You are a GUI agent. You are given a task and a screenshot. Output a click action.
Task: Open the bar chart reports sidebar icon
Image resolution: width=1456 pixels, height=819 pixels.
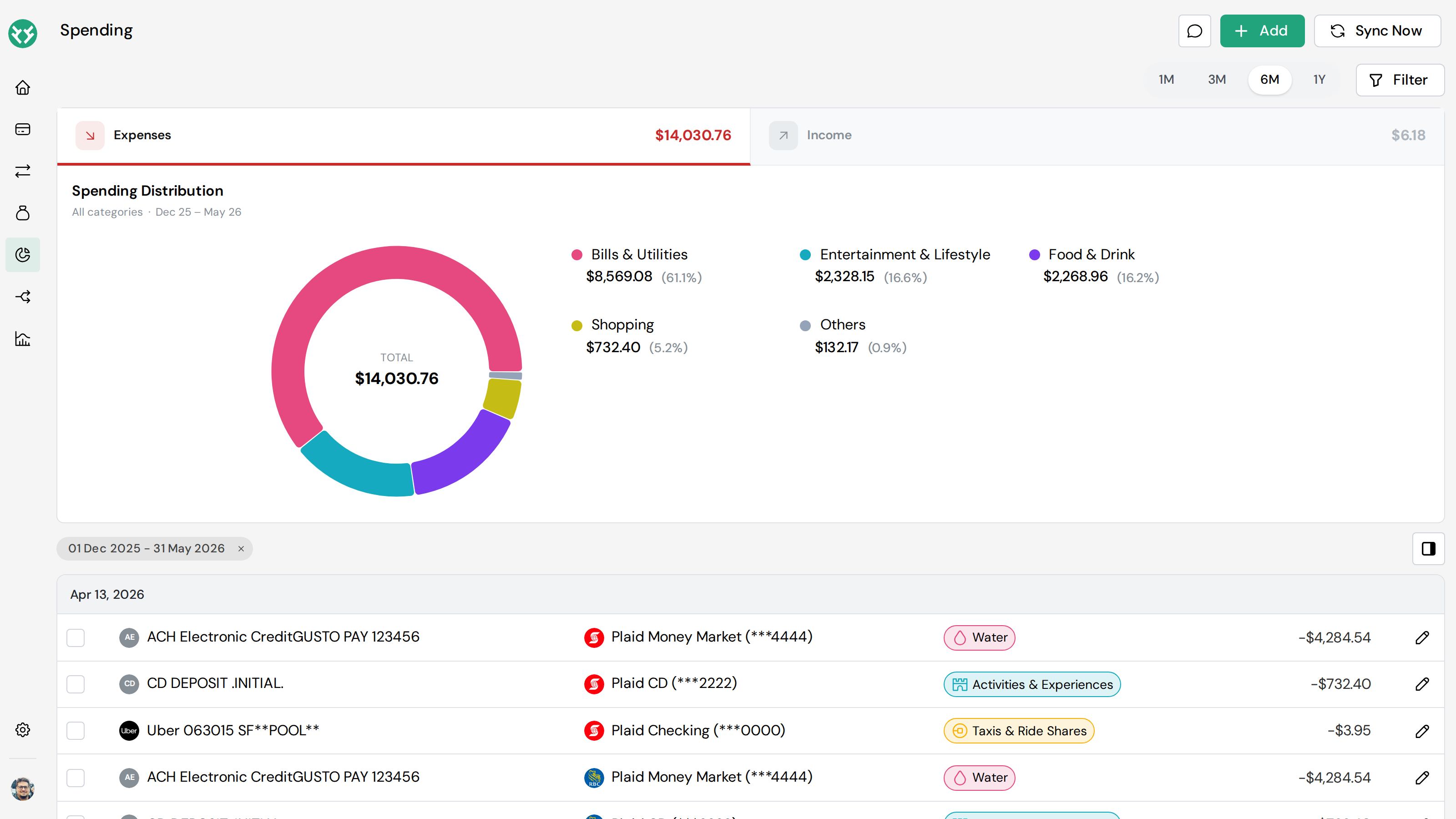click(x=23, y=339)
